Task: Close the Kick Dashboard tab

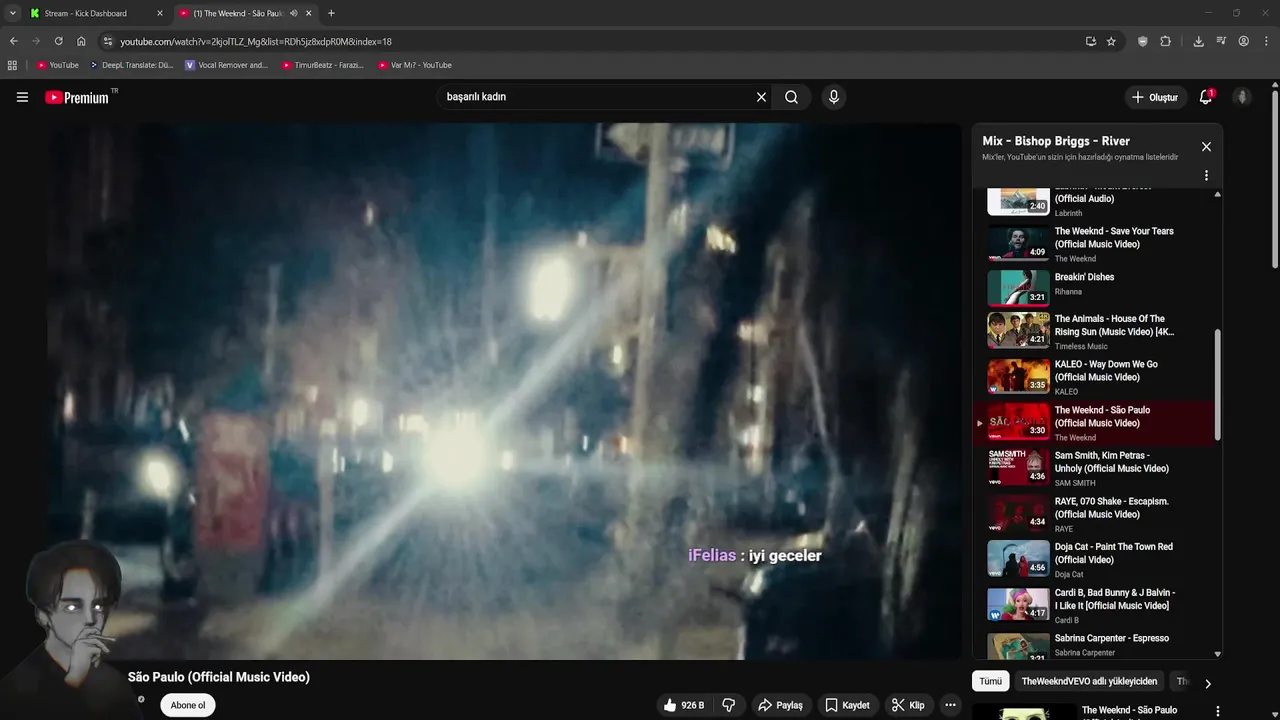Action: coord(159,13)
